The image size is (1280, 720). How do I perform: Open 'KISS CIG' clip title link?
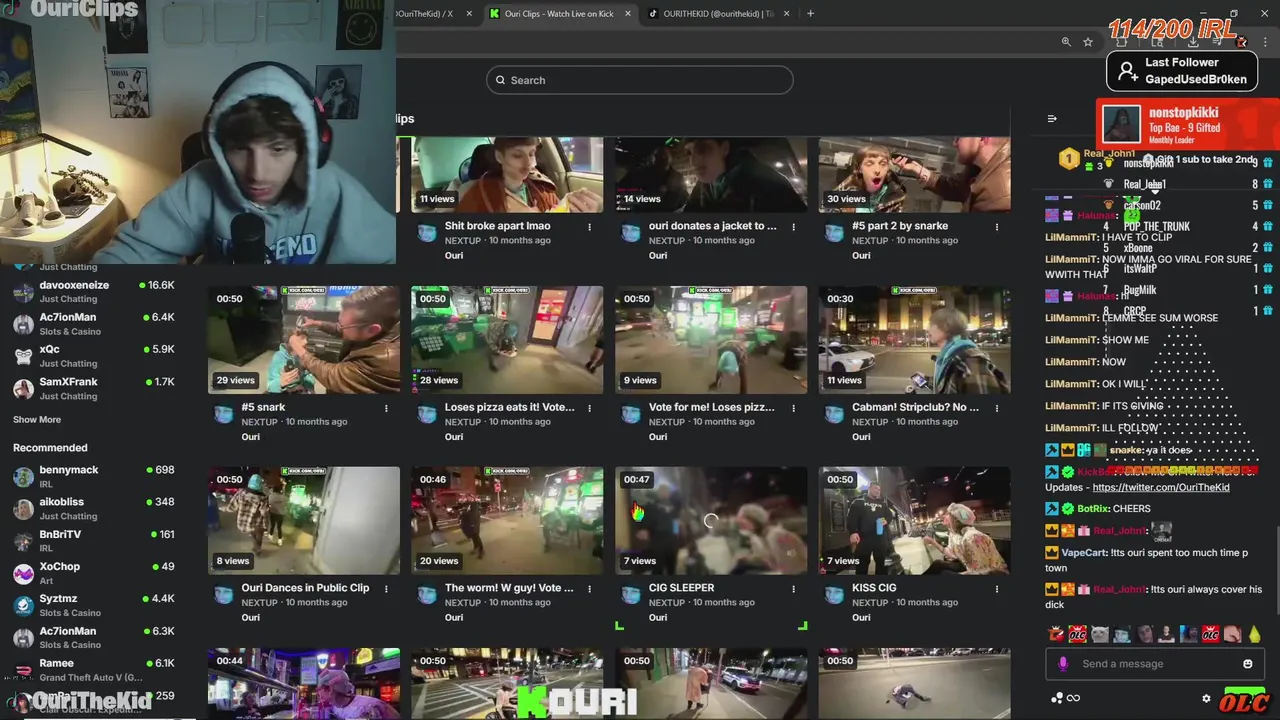point(874,588)
